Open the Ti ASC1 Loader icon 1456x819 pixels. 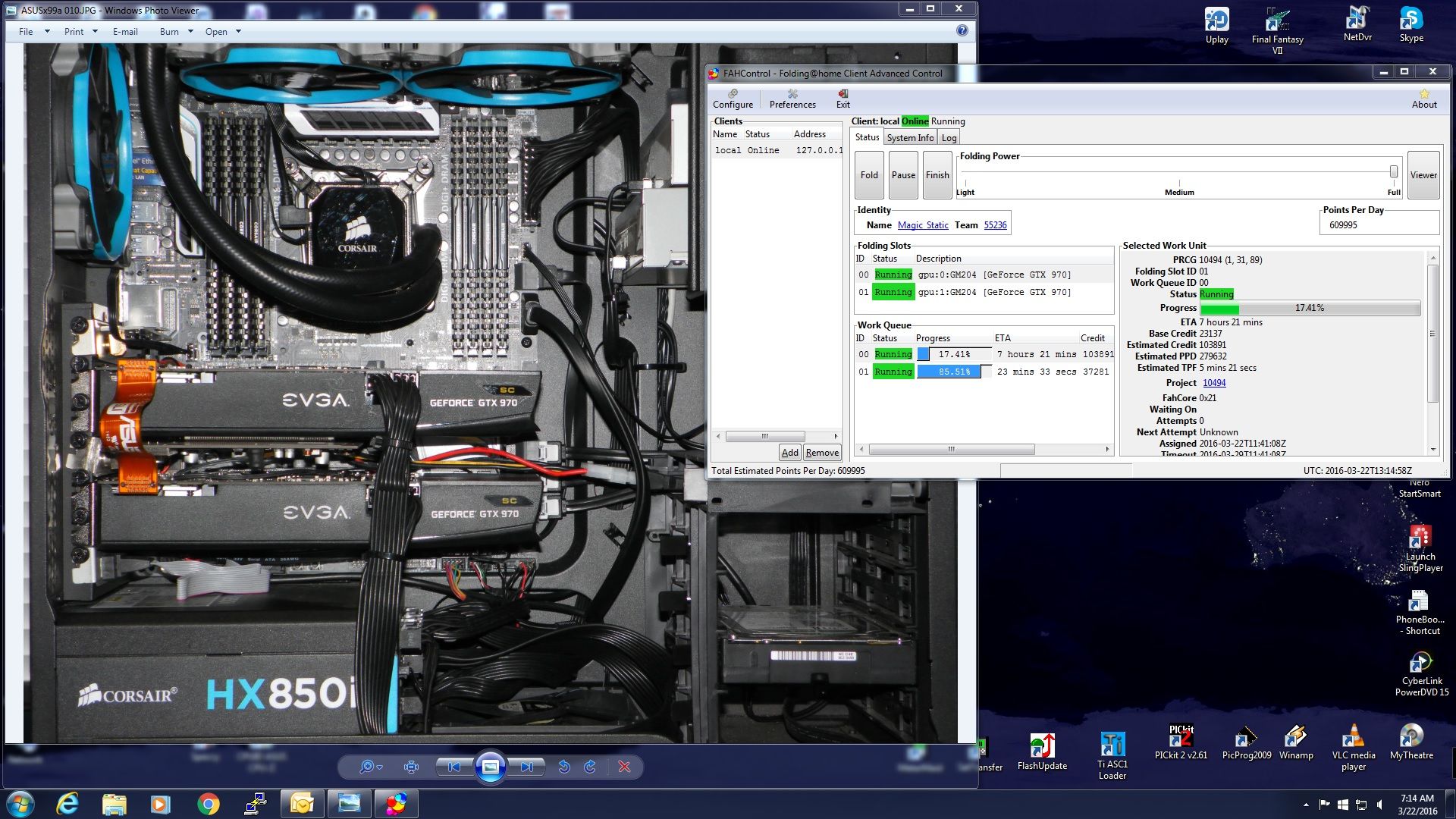coord(1112,755)
